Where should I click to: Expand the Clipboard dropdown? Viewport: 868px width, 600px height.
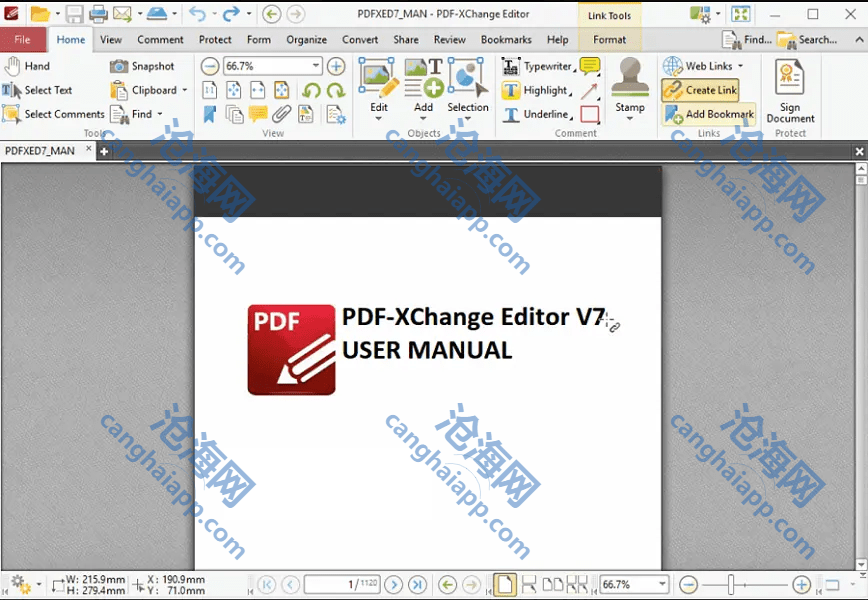click(185, 90)
